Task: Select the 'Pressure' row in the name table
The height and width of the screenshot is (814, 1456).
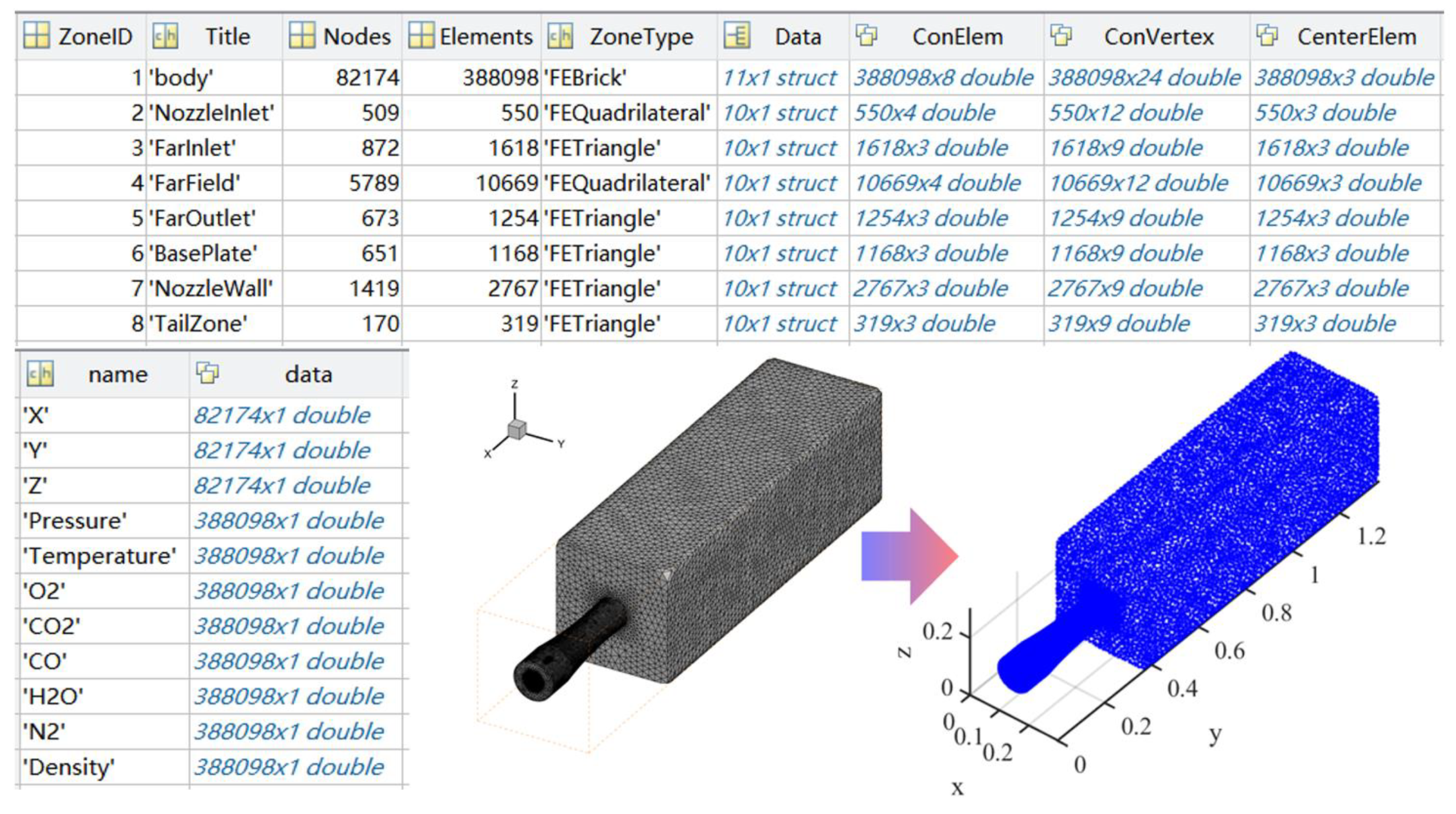Action: tap(73, 521)
